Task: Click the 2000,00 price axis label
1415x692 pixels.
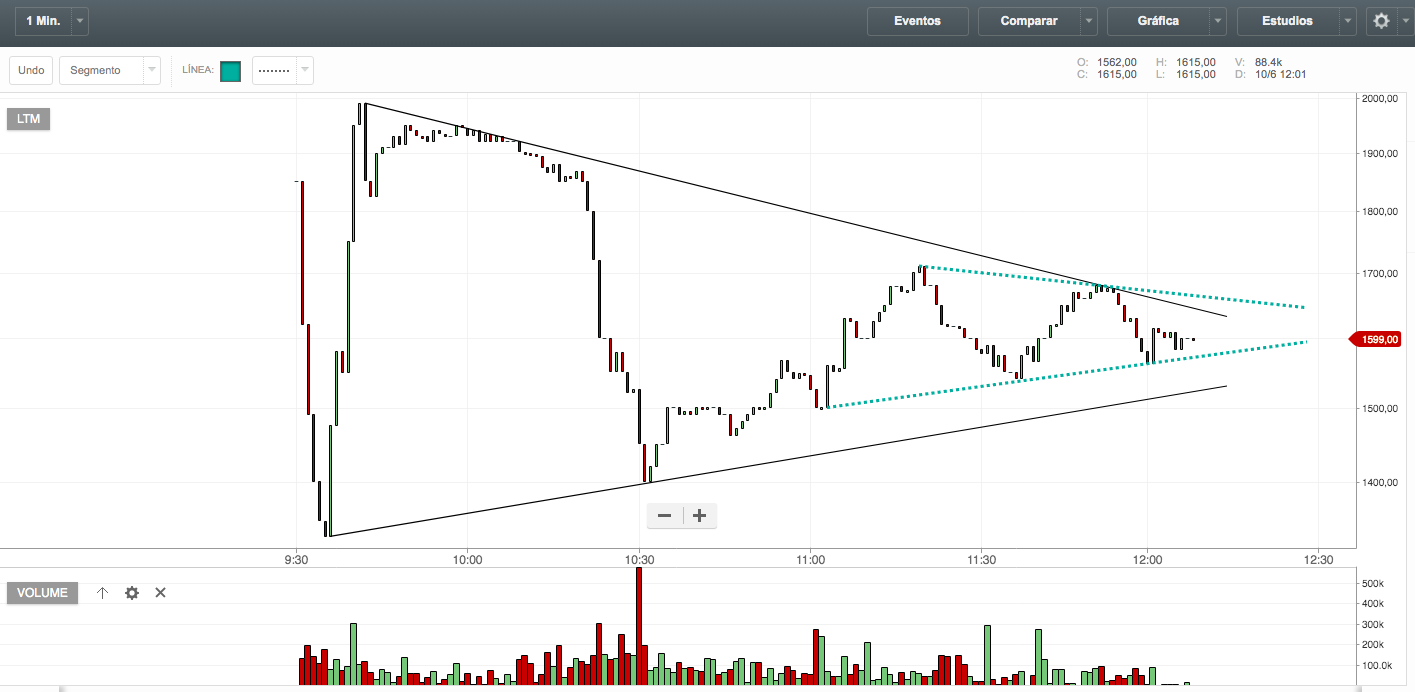Action: tap(1381, 99)
